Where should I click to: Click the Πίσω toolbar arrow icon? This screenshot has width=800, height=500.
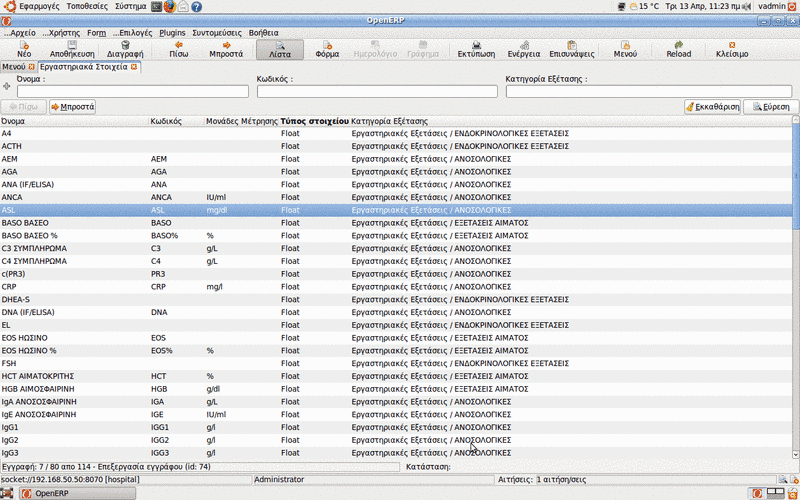tap(179, 45)
